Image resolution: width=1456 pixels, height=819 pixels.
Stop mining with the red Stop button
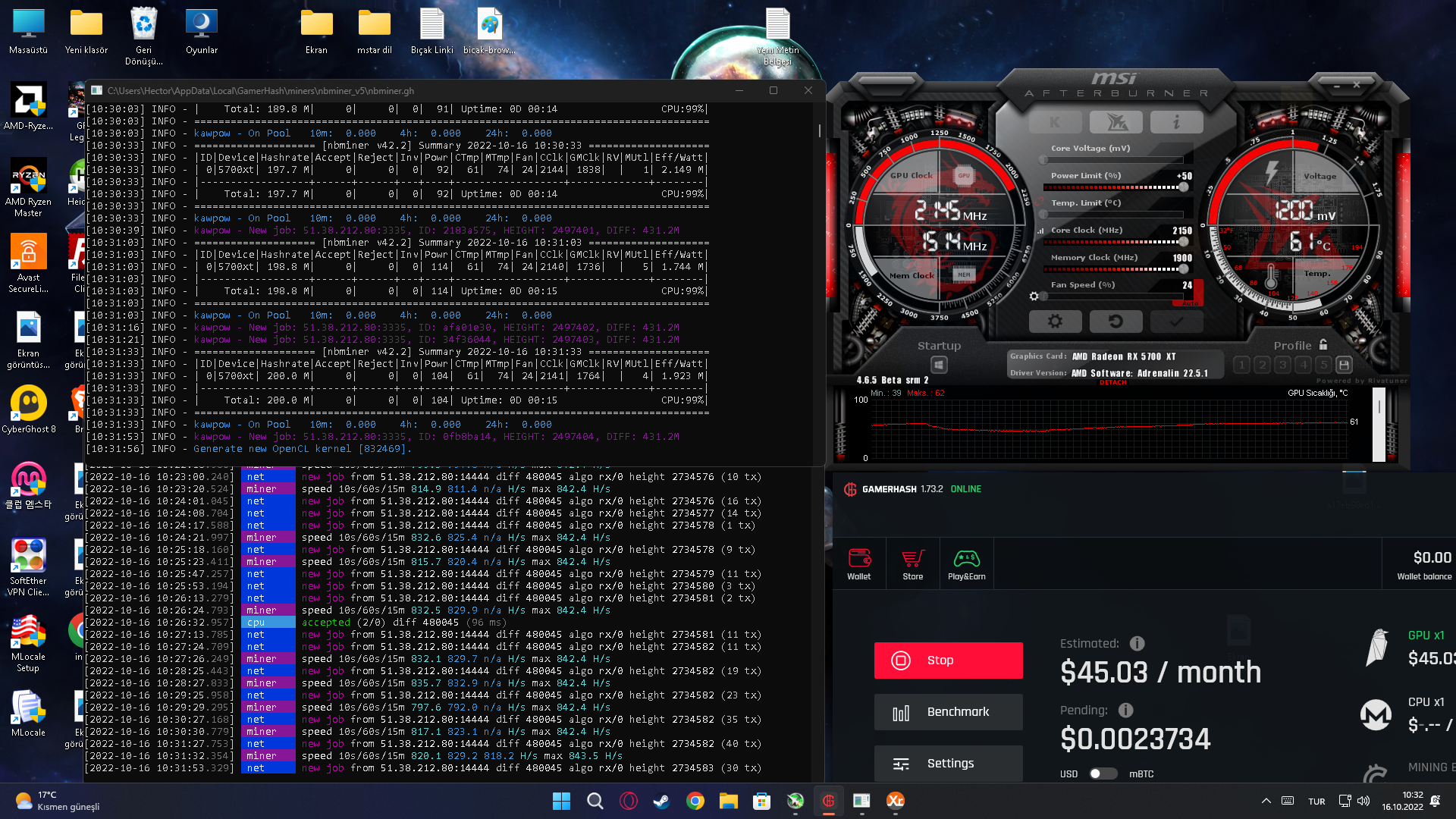(x=948, y=661)
